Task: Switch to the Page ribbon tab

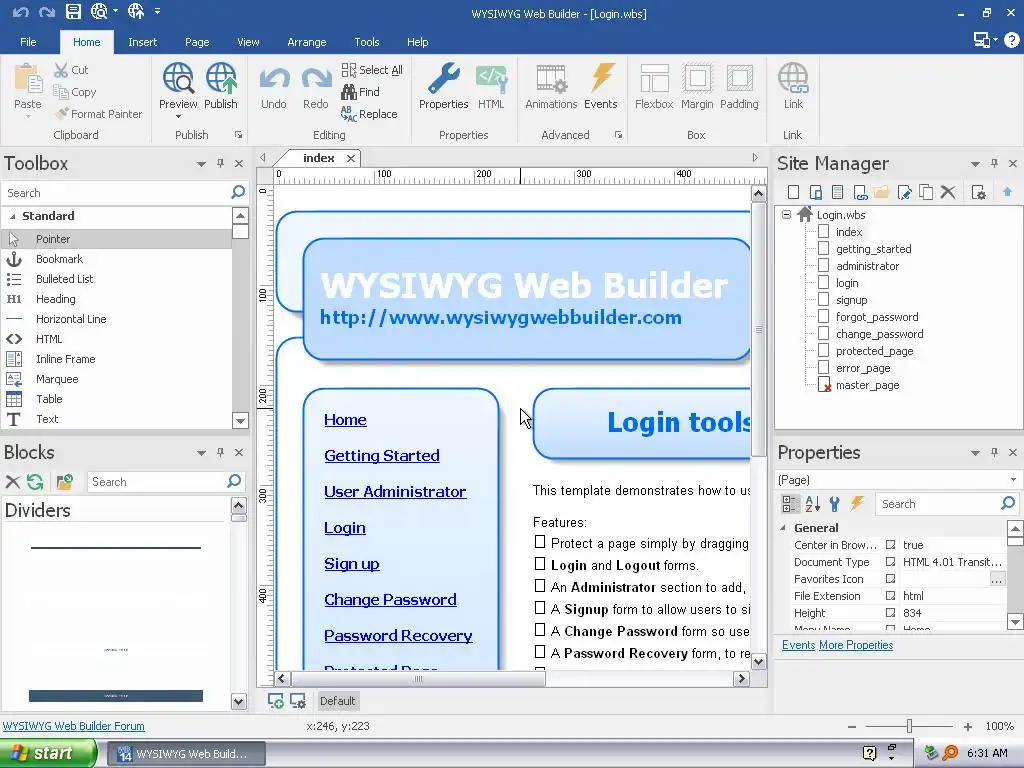Action: click(x=197, y=42)
